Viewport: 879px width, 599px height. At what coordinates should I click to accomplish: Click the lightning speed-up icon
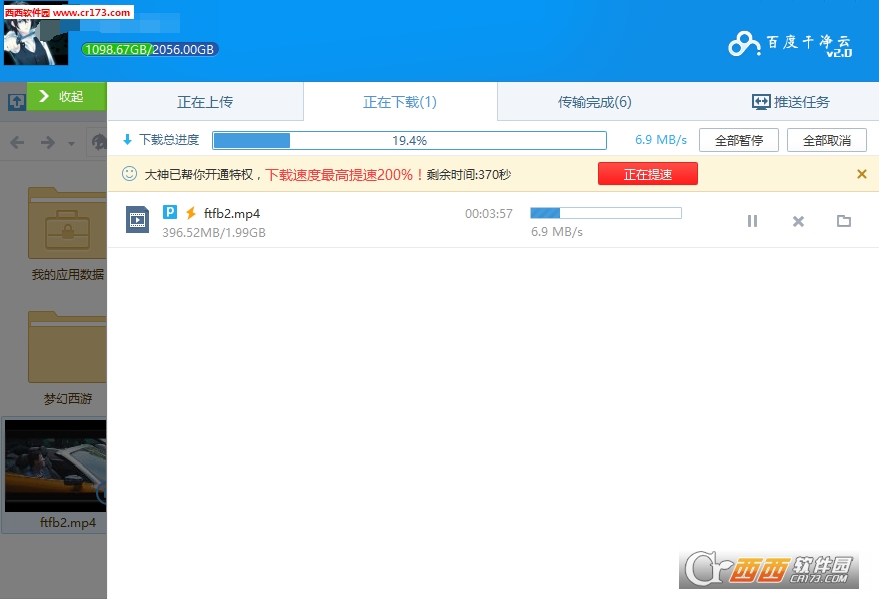coord(191,213)
